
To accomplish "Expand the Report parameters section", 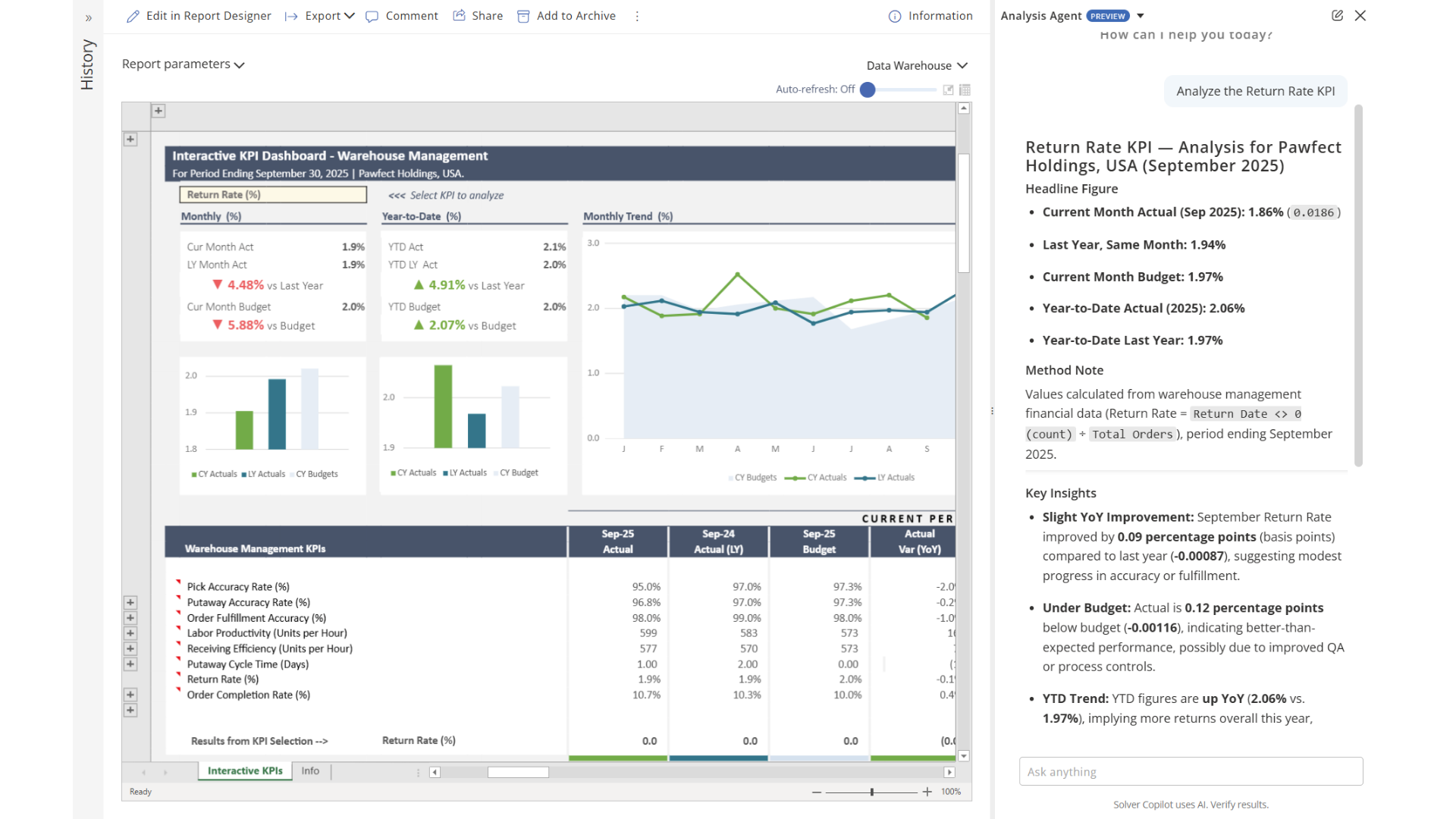I will click(x=183, y=64).
